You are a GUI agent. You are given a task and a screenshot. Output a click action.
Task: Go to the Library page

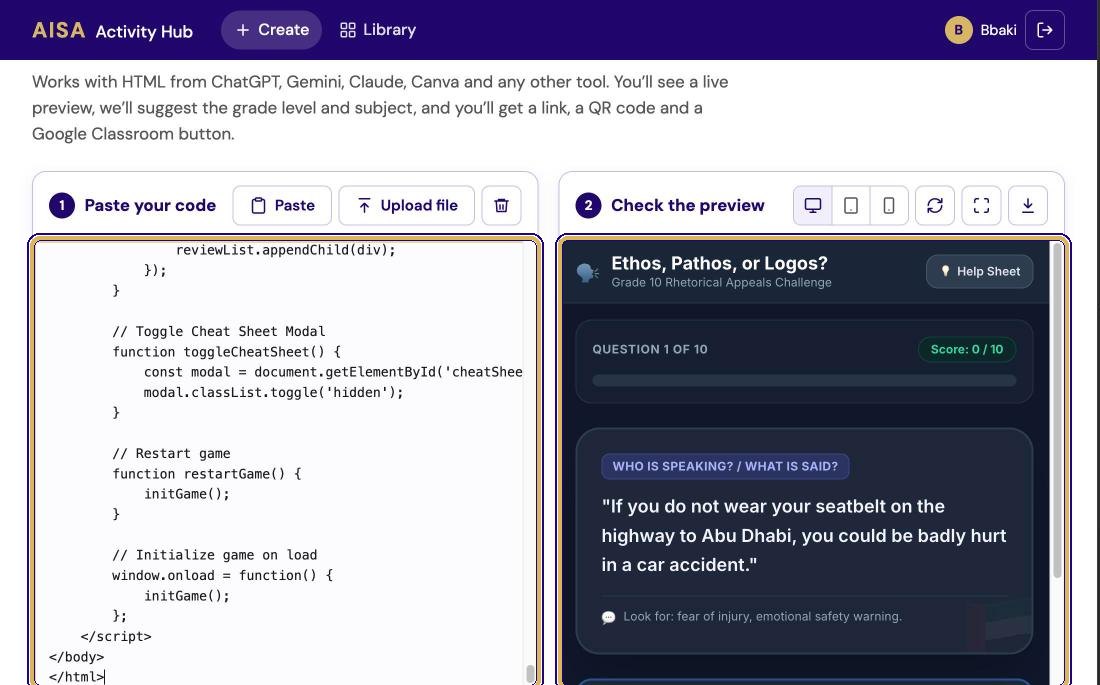[378, 30]
